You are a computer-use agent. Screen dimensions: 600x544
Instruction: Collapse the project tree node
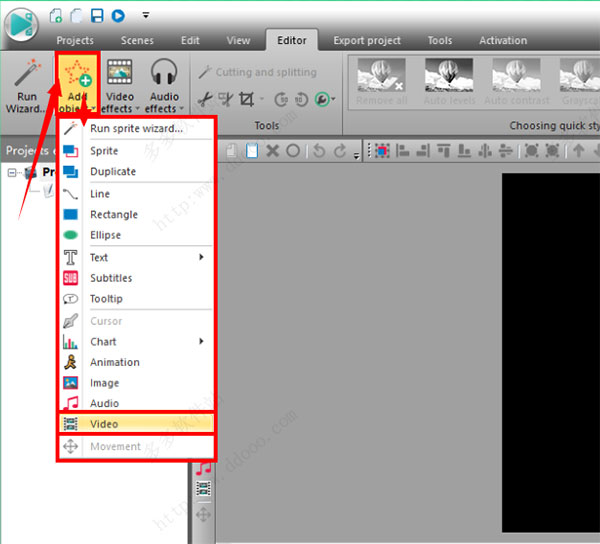12,173
